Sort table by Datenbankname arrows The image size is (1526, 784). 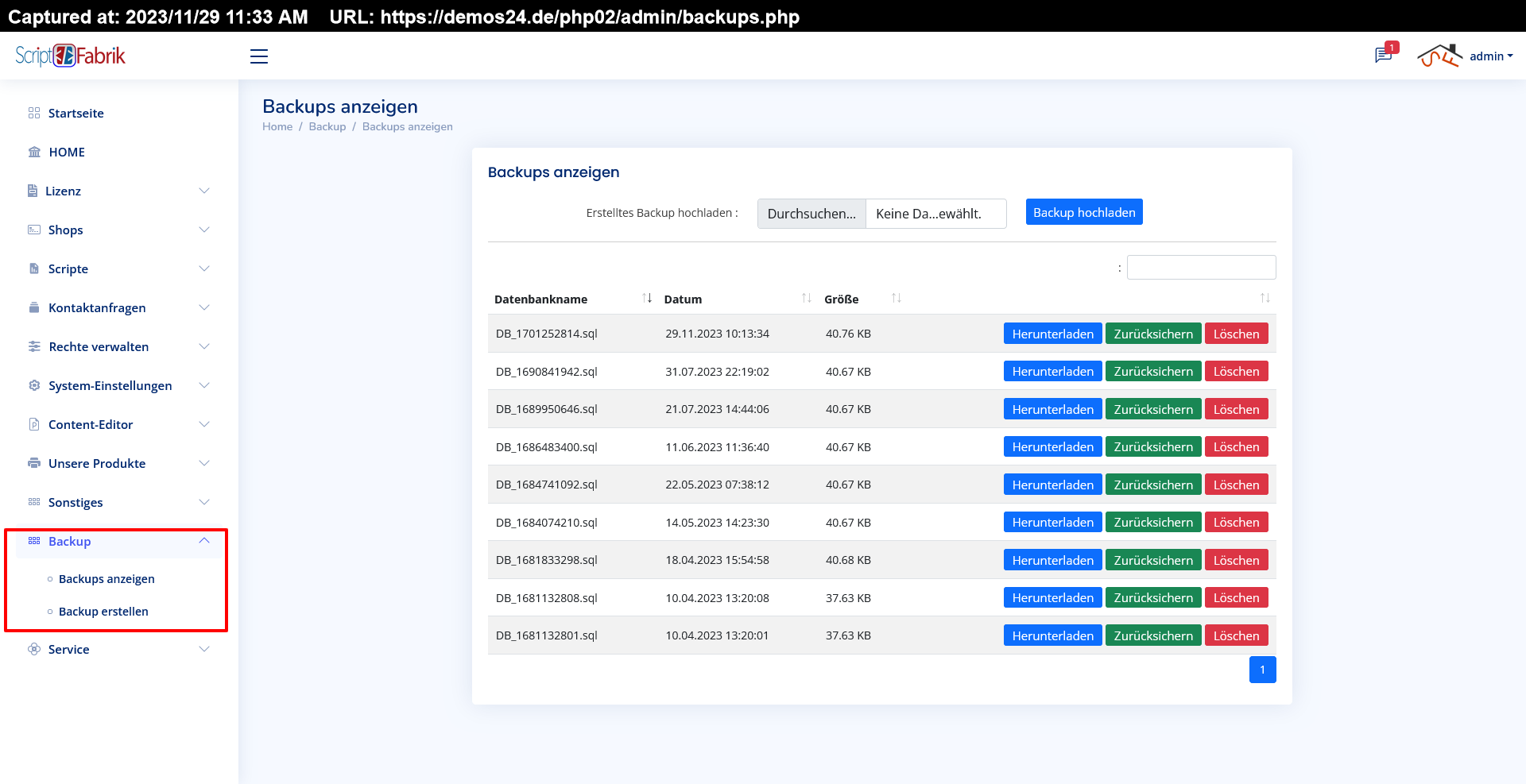(647, 298)
